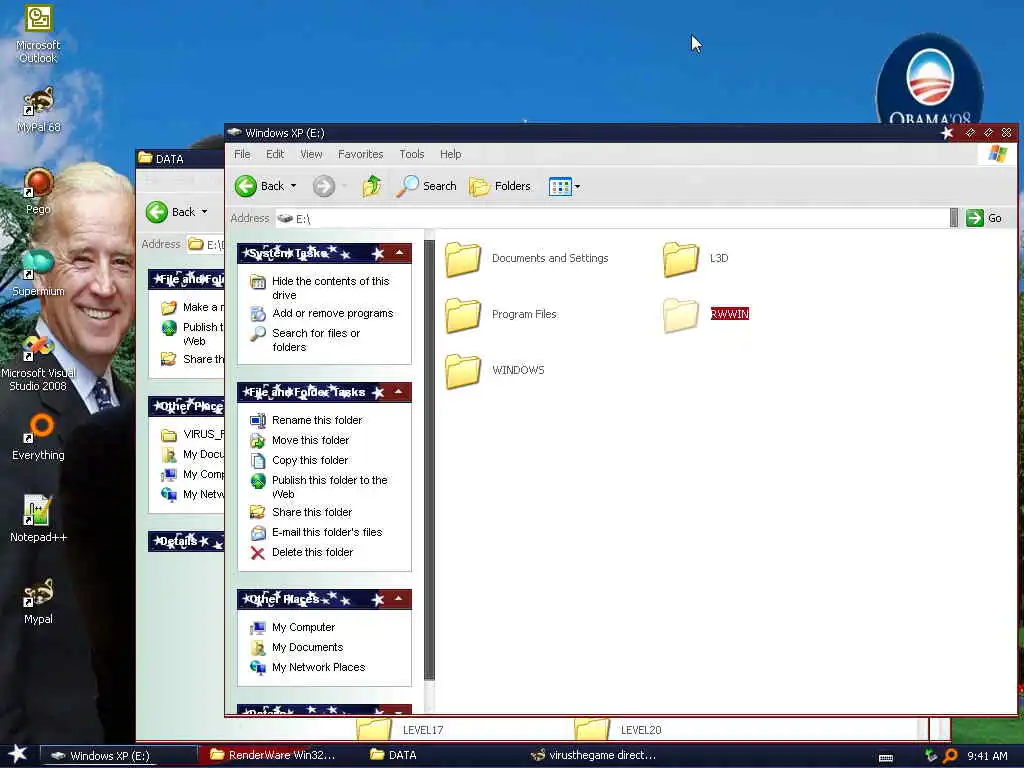Launch the Mypal desktop shortcut
Image resolution: width=1024 pixels, height=768 pixels.
(38, 601)
